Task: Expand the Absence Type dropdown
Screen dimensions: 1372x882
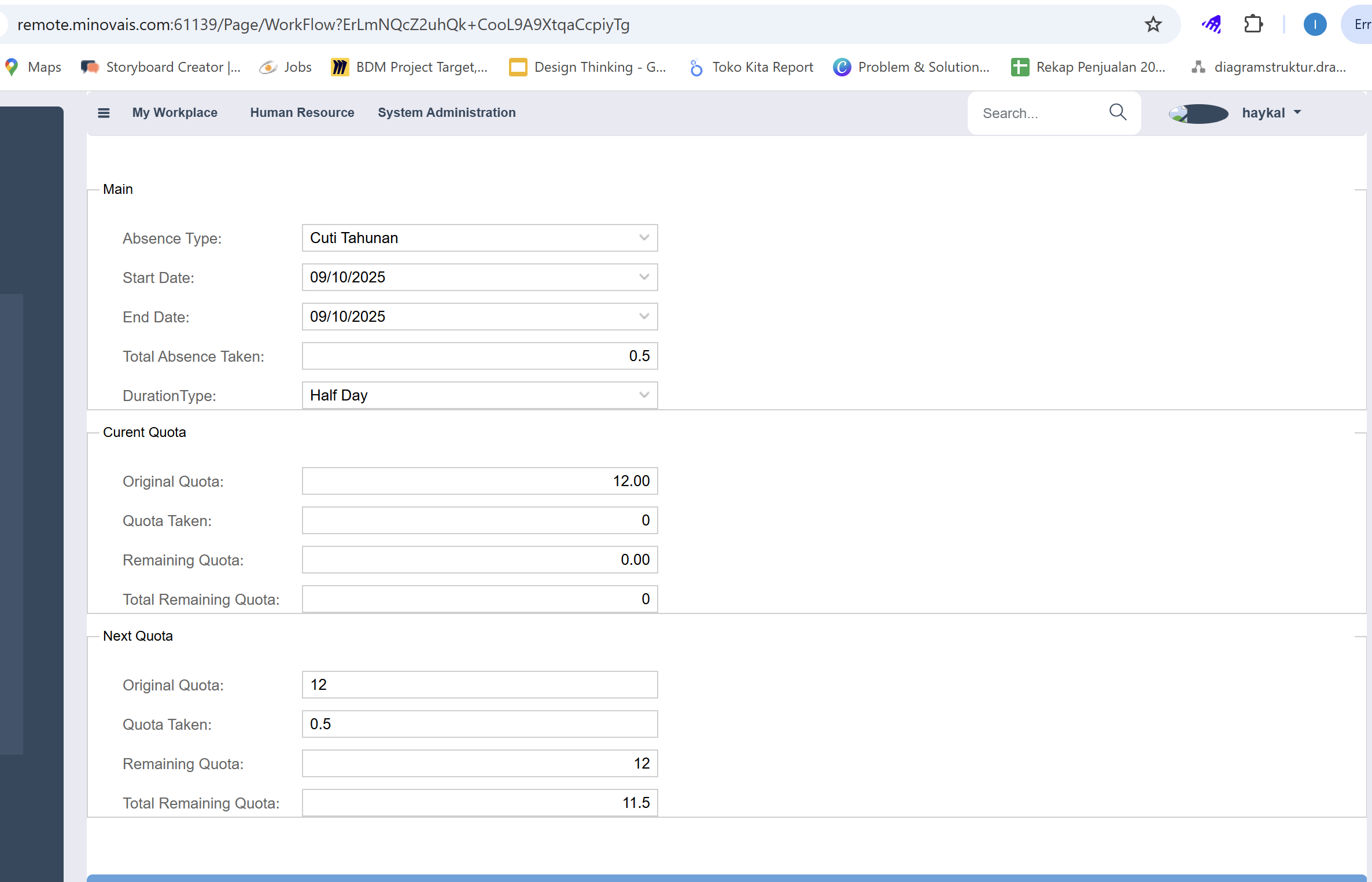Action: point(644,238)
